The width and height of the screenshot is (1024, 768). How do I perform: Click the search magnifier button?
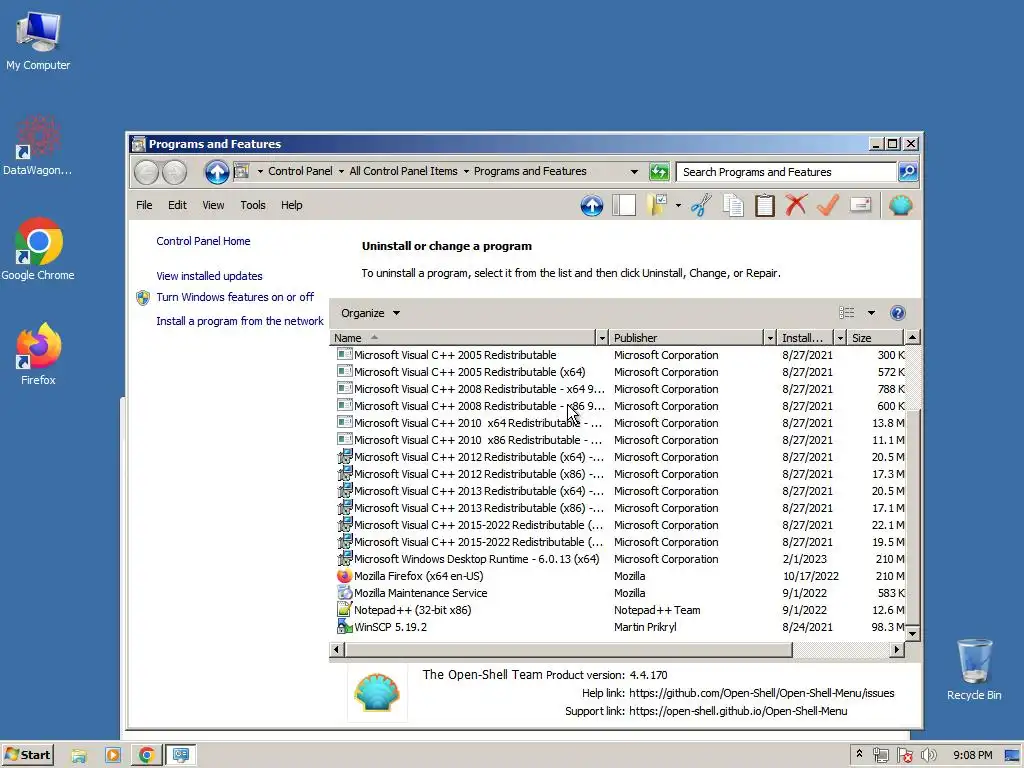pyautogui.click(x=908, y=172)
